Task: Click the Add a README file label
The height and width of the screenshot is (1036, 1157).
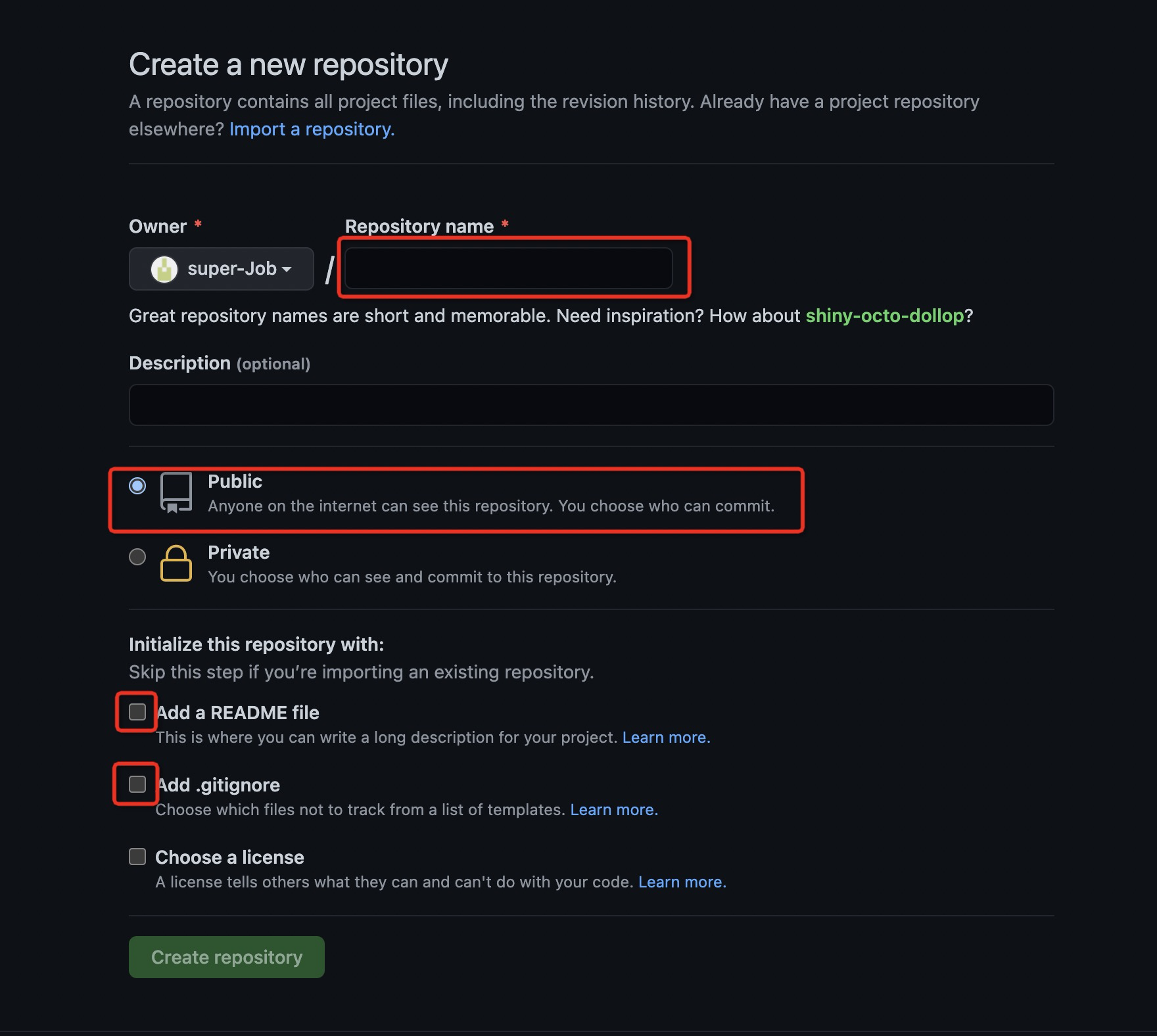Action: pos(237,713)
